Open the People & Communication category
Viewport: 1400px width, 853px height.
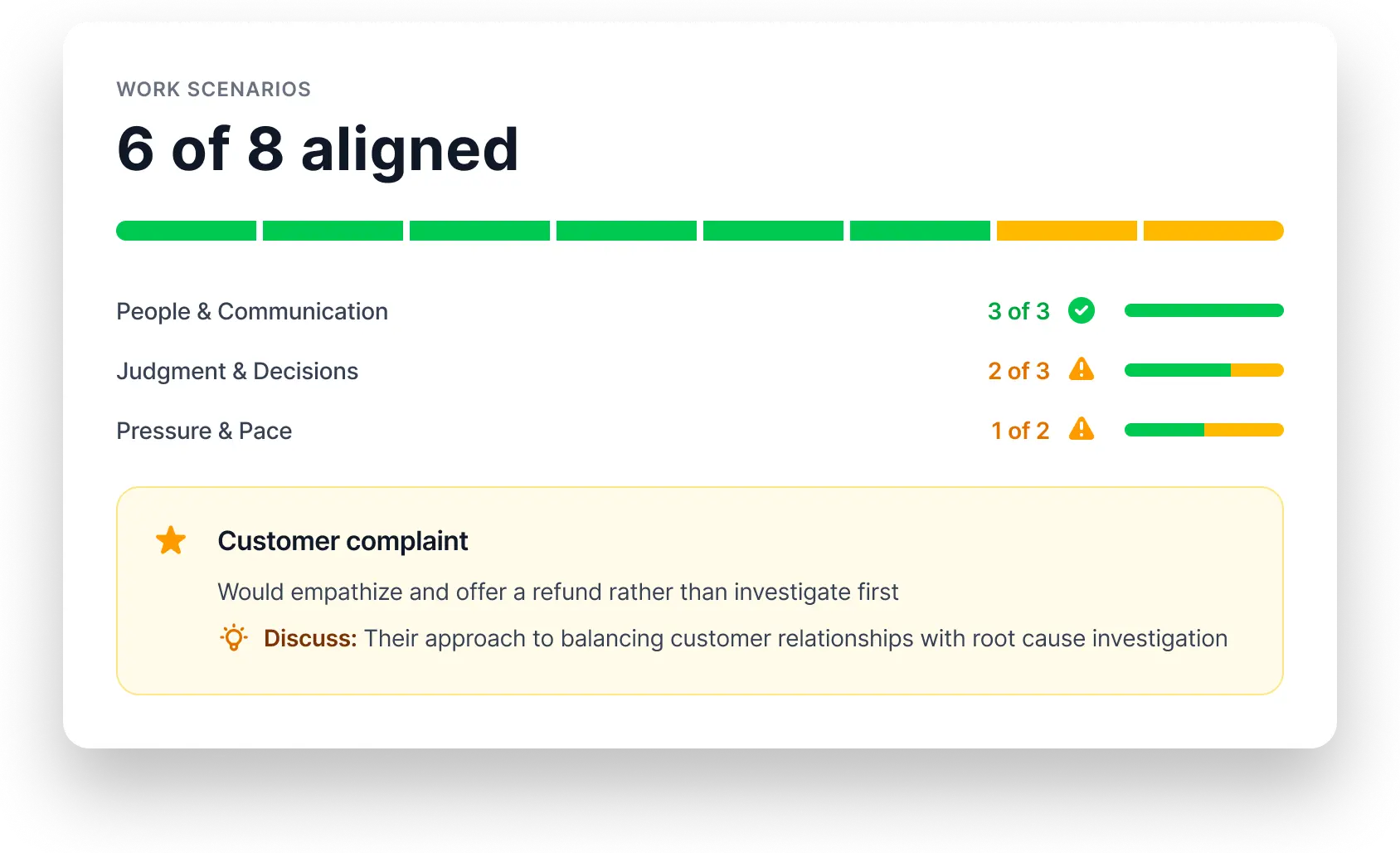[x=252, y=311]
